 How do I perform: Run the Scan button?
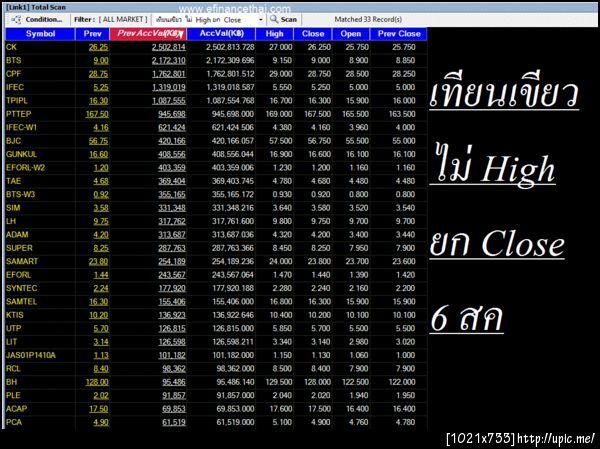tap(284, 20)
